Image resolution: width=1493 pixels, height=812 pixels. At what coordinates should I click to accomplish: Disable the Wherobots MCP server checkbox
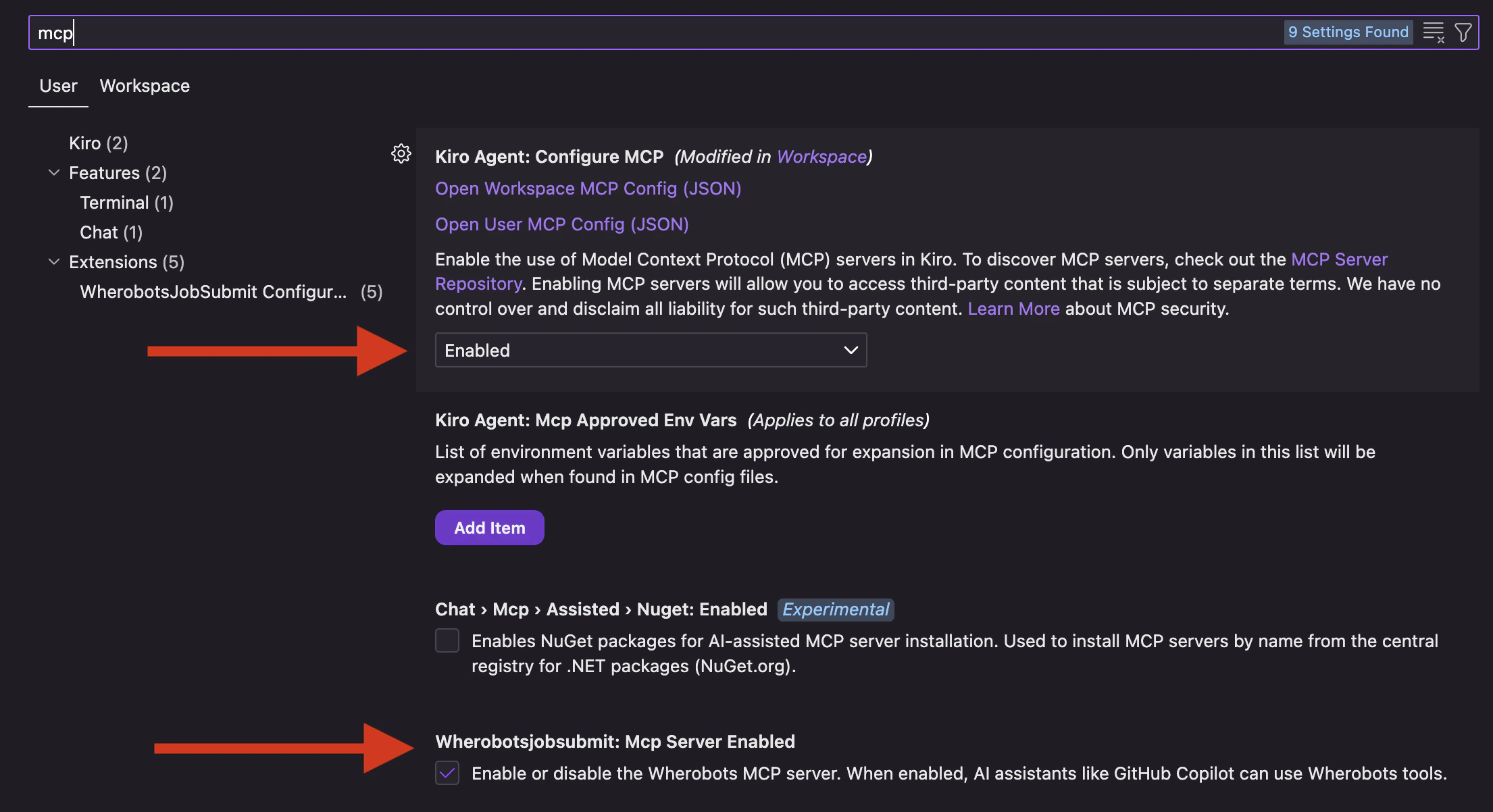(447, 773)
